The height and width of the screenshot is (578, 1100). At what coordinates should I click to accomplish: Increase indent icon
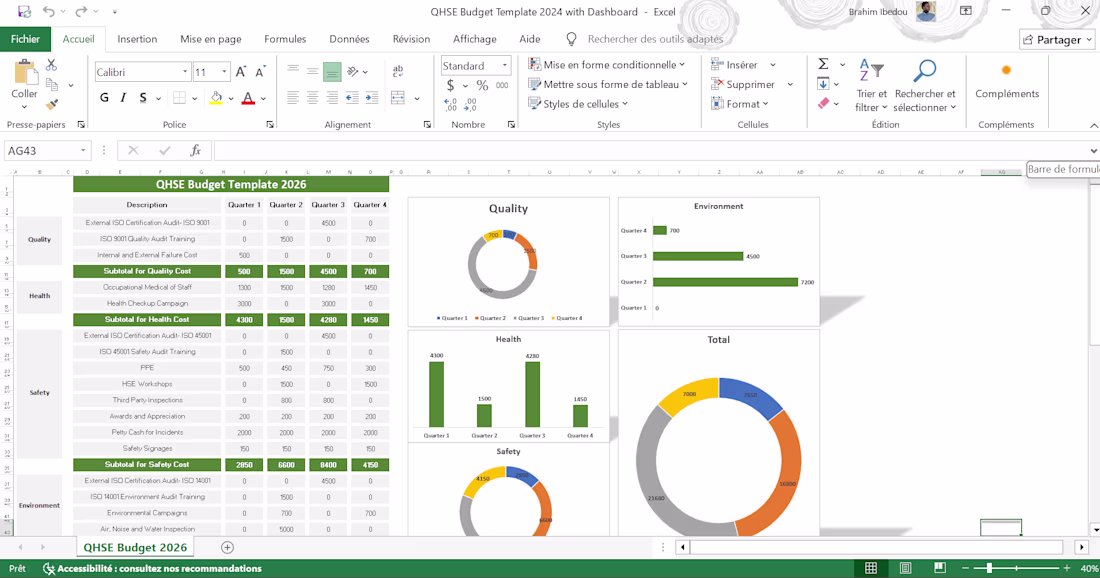[372, 98]
